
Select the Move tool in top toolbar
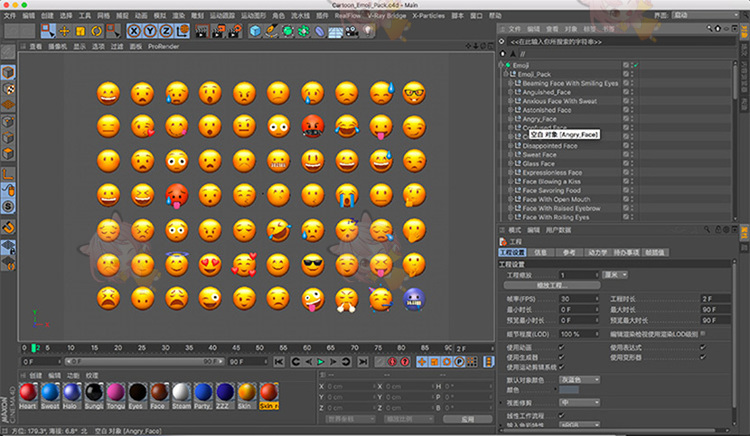click(x=64, y=32)
